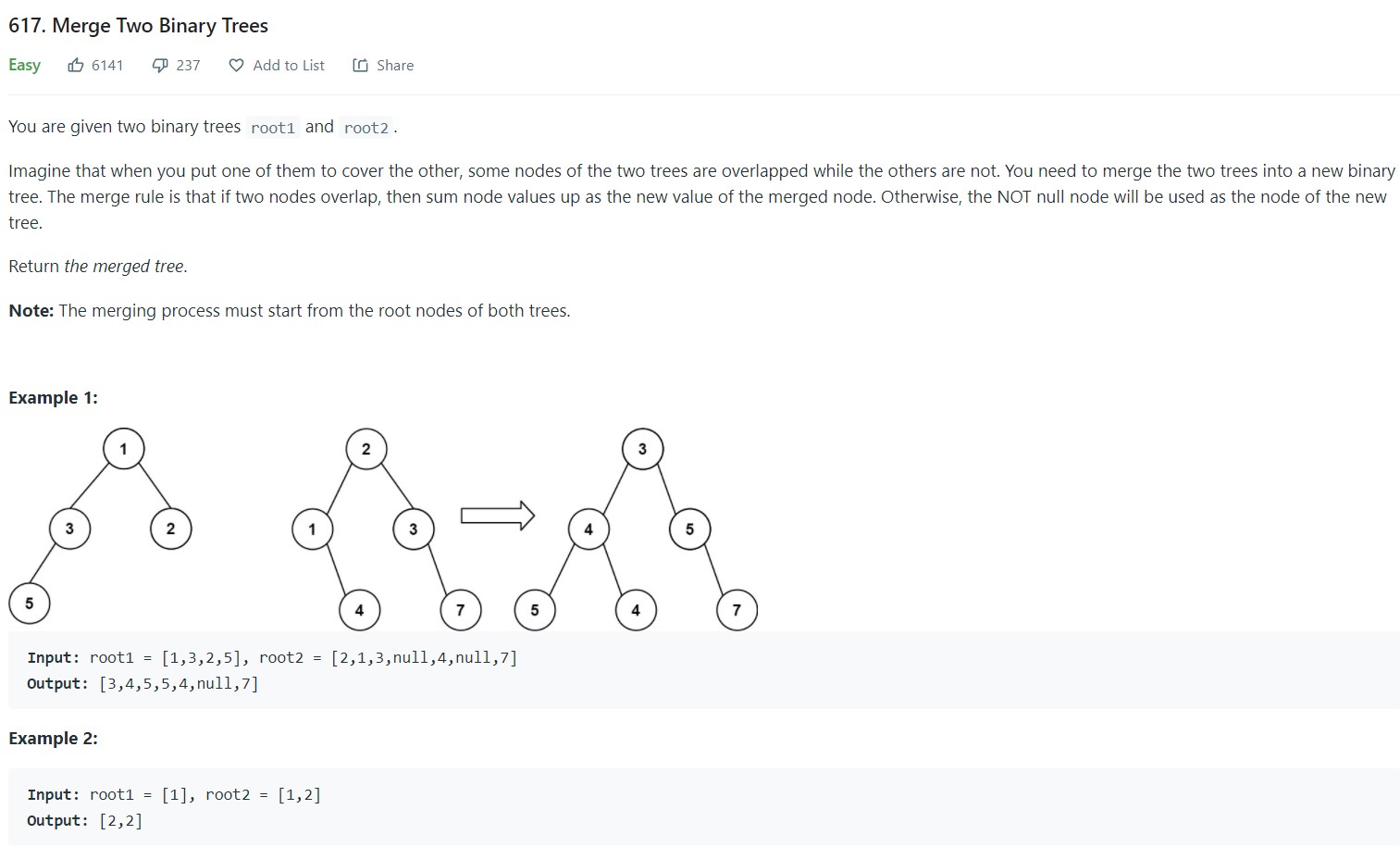The width and height of the screenshot is (1400, 847).
Task: Click root node 1 of the first tree
Action: [x=123, y=449]
